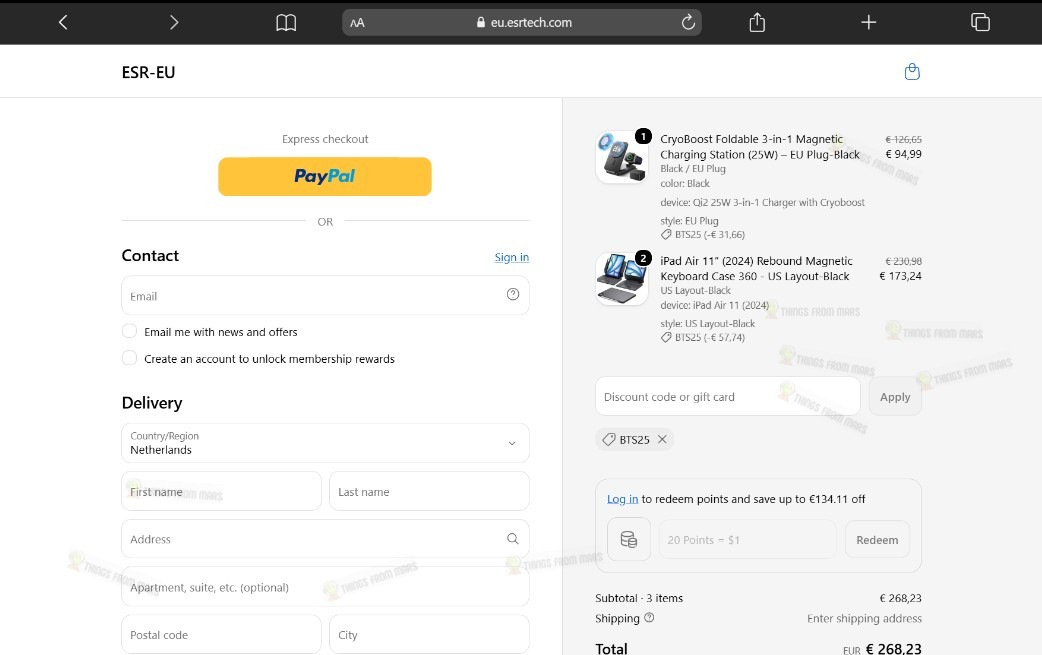This screenshot has width=1042, height=655.
Task: Click Log in to redeem points
Action: 622,499
